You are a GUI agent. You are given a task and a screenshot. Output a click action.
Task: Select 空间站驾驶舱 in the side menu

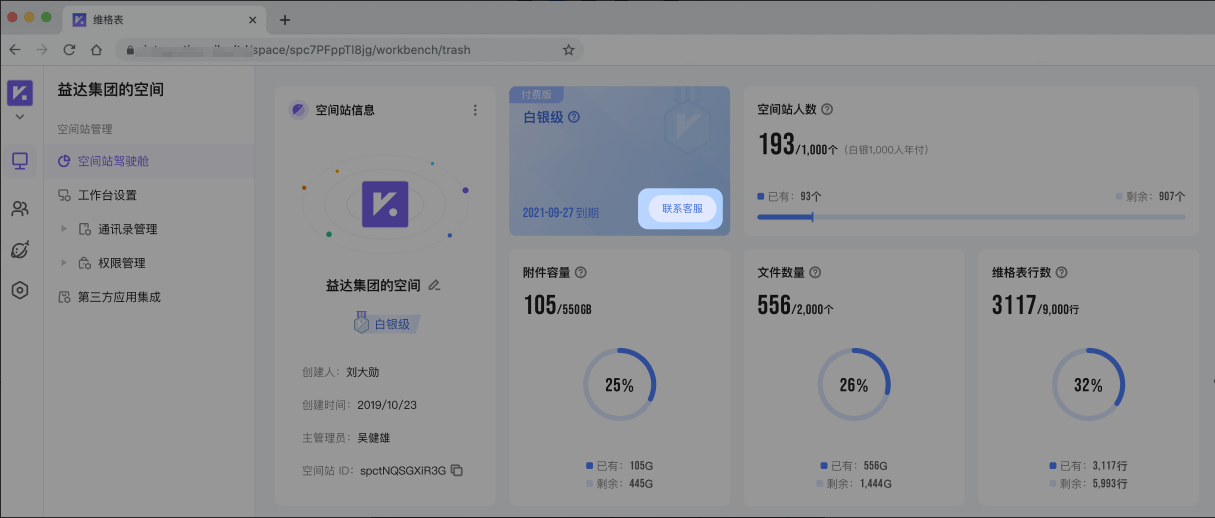point(113,161)
